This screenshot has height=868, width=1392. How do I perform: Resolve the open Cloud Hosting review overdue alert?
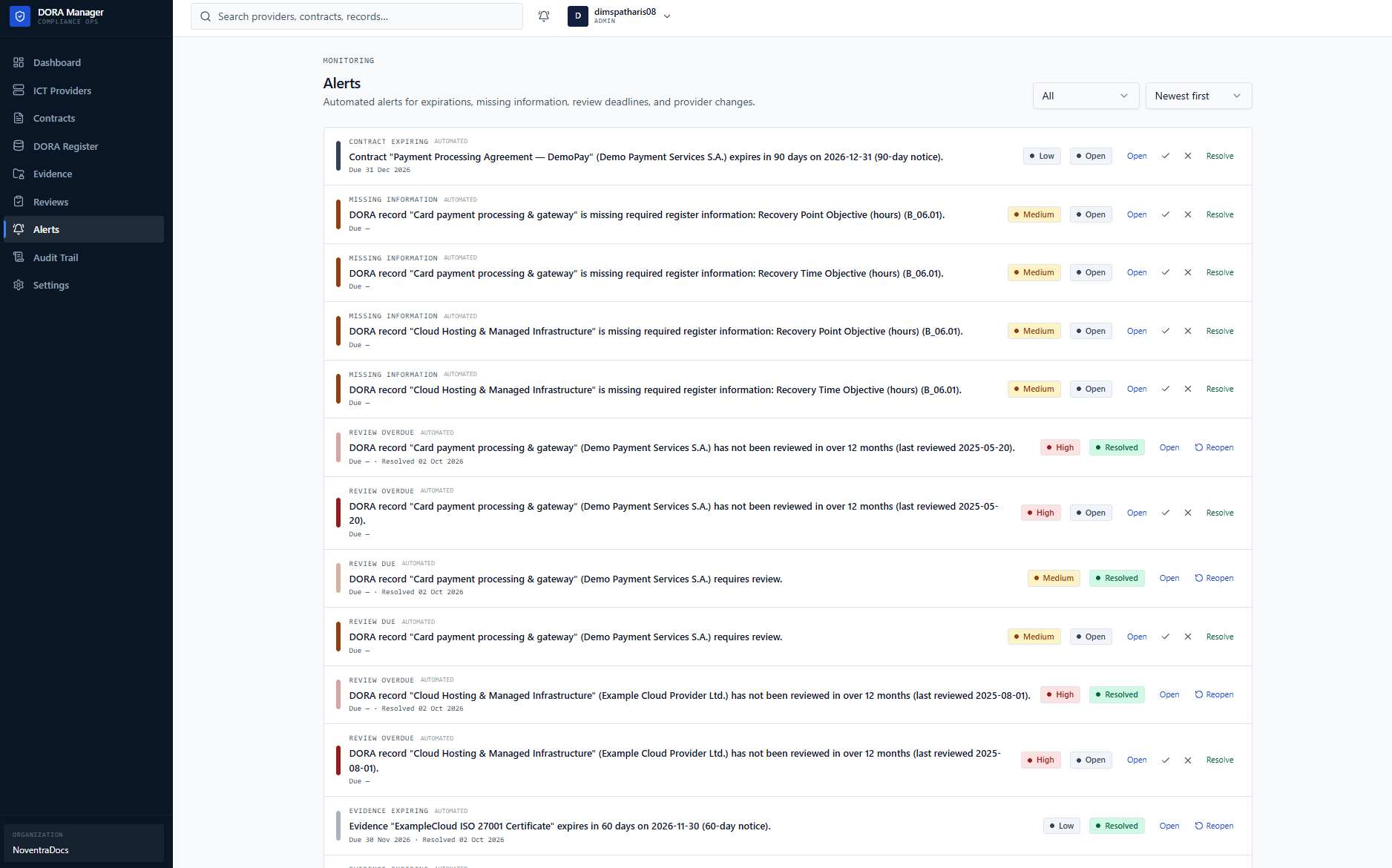[1220, 760]
